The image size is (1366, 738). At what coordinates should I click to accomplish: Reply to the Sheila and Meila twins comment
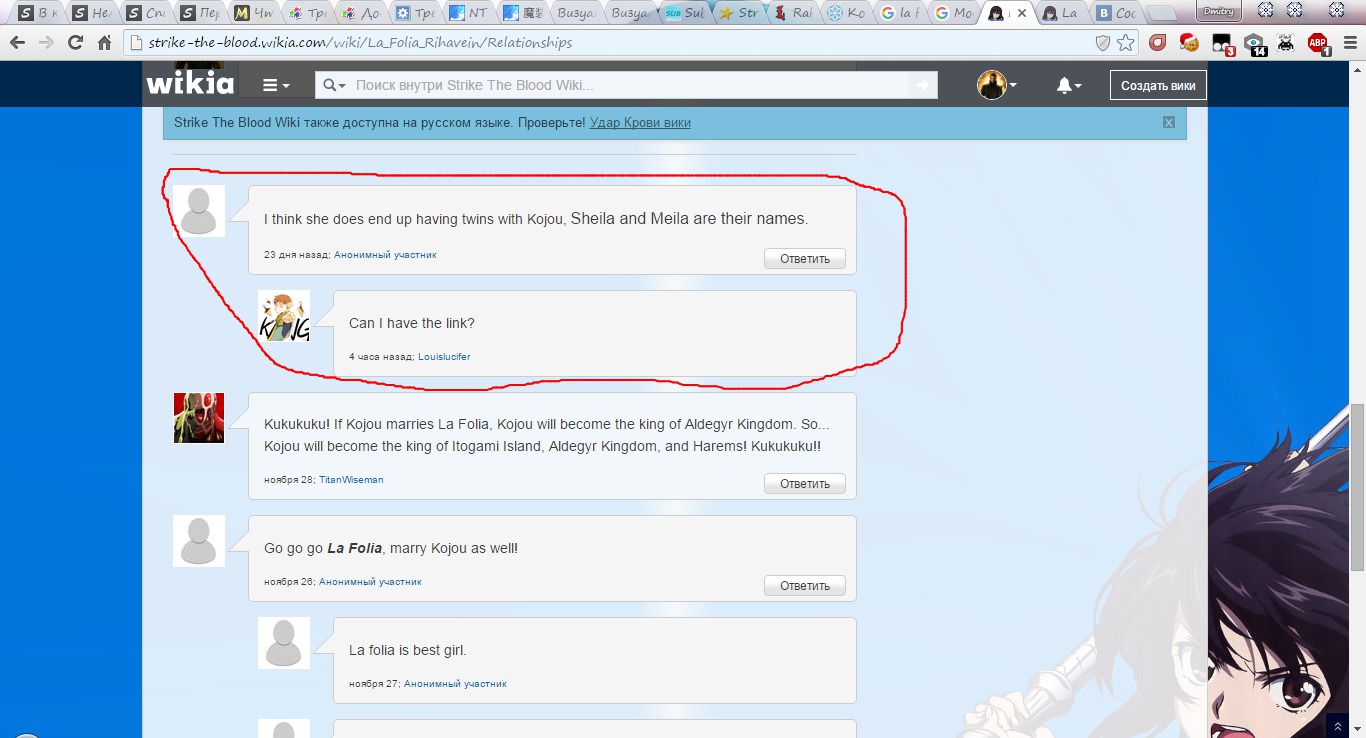tap(804, 259)
